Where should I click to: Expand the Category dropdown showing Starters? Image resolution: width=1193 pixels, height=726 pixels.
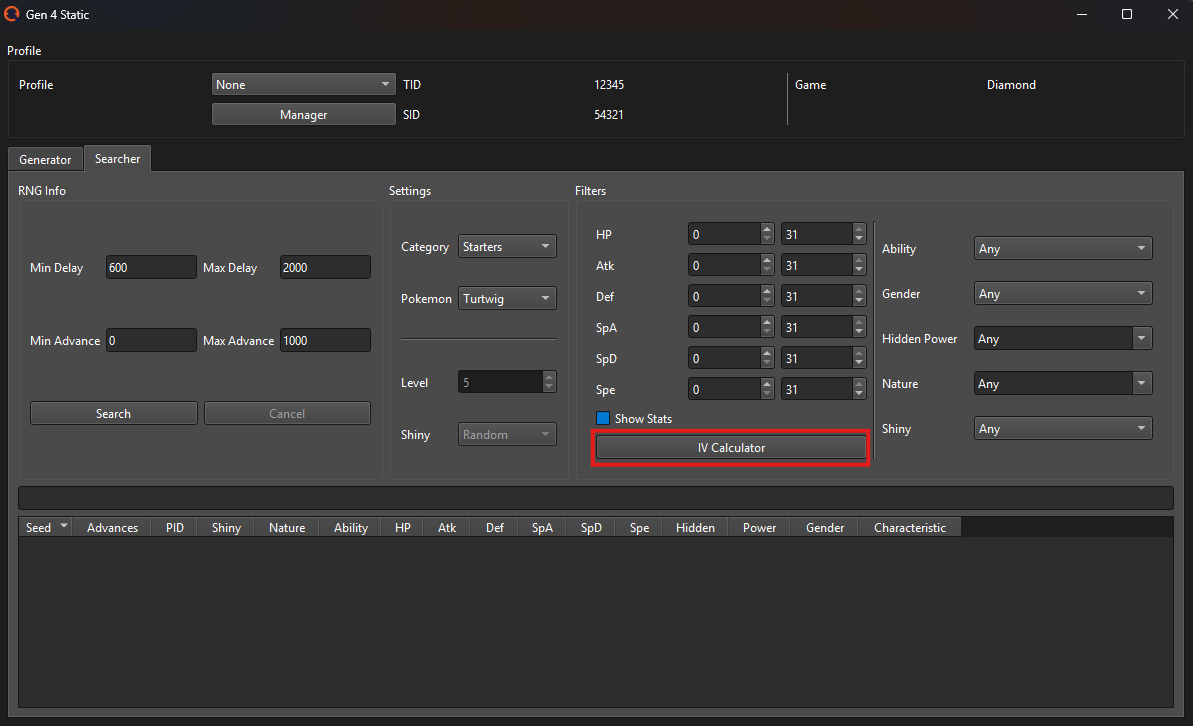(507, 247)
